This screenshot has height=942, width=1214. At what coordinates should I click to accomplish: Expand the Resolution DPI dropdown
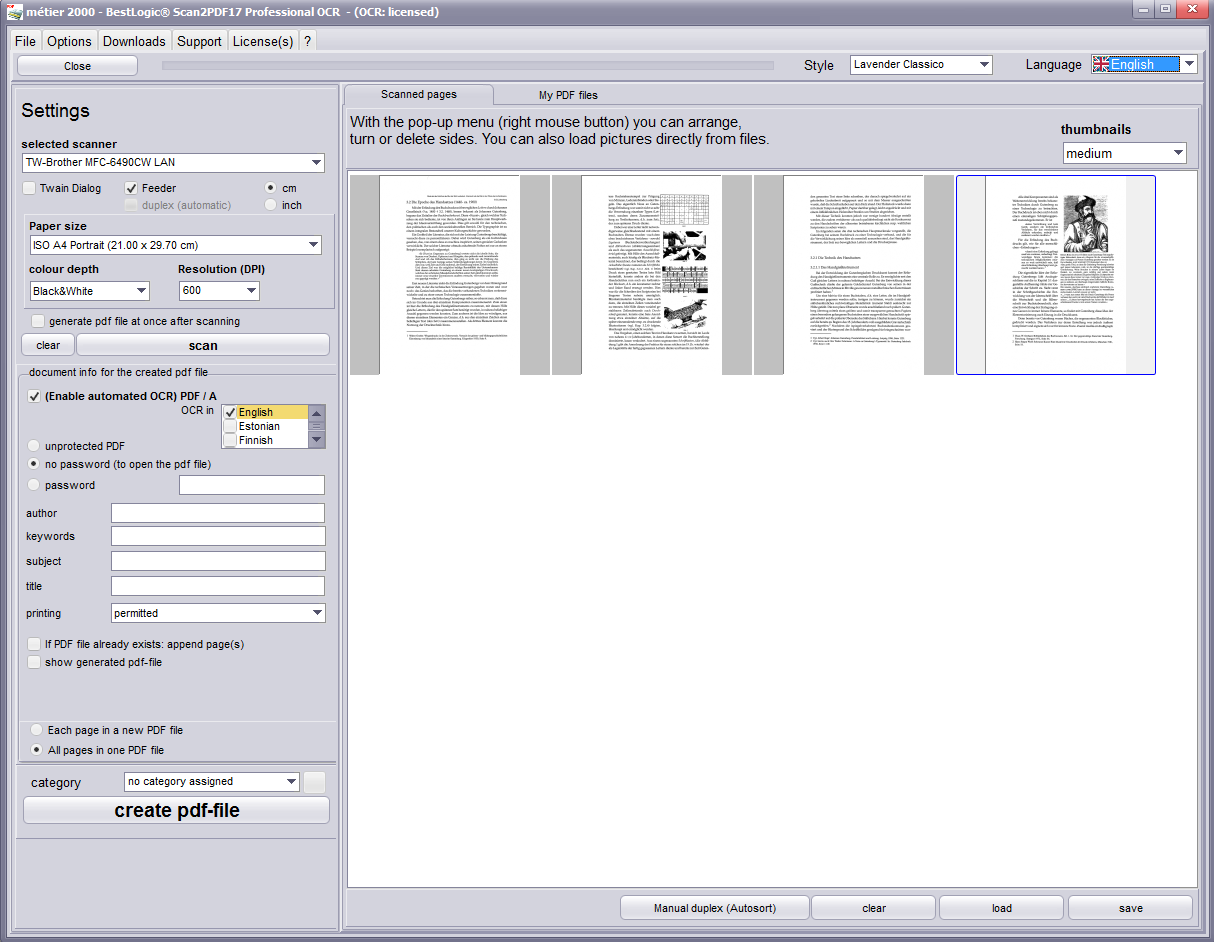(x=219, y=291)
